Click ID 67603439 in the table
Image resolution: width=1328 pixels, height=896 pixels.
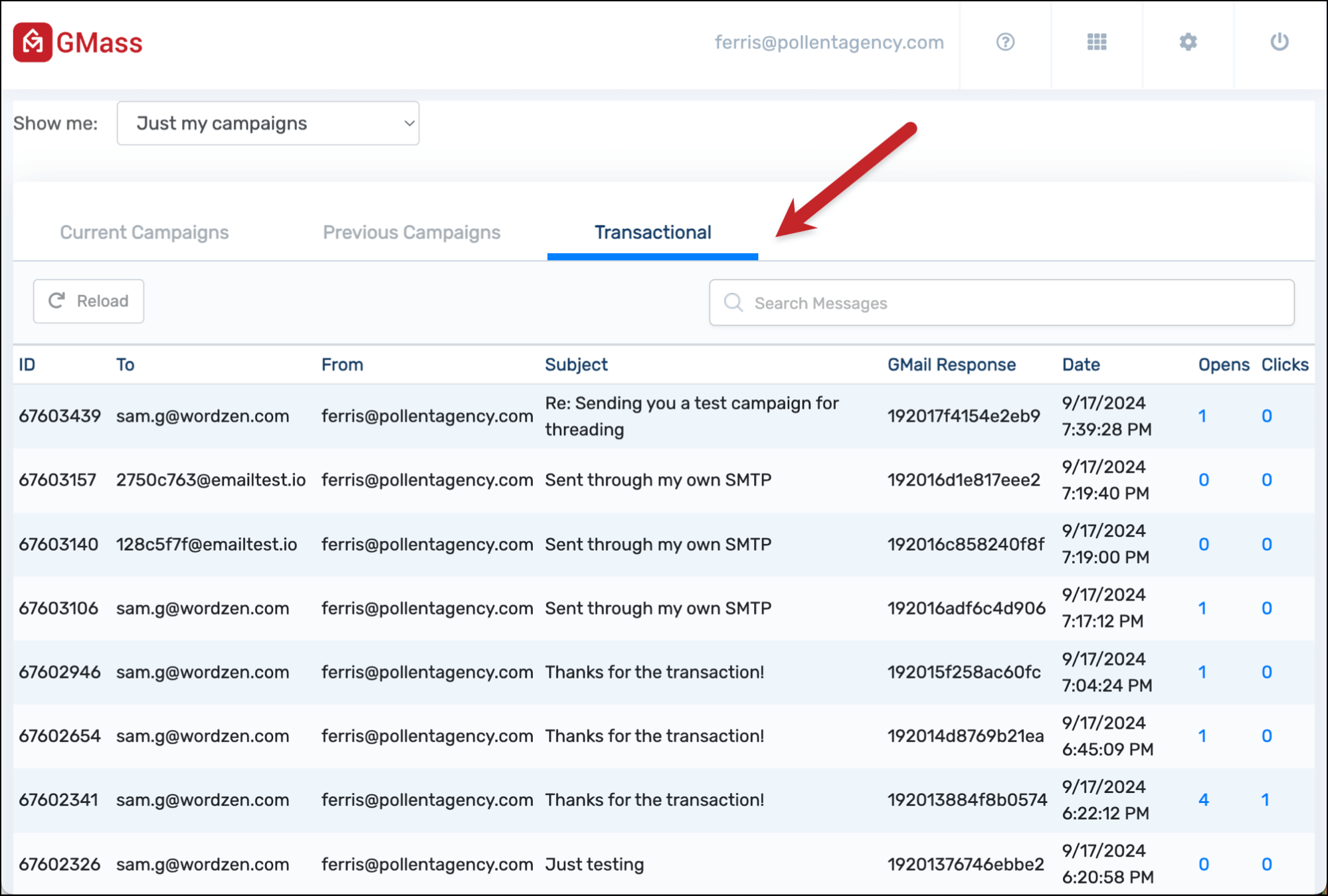tap(60, 416)
